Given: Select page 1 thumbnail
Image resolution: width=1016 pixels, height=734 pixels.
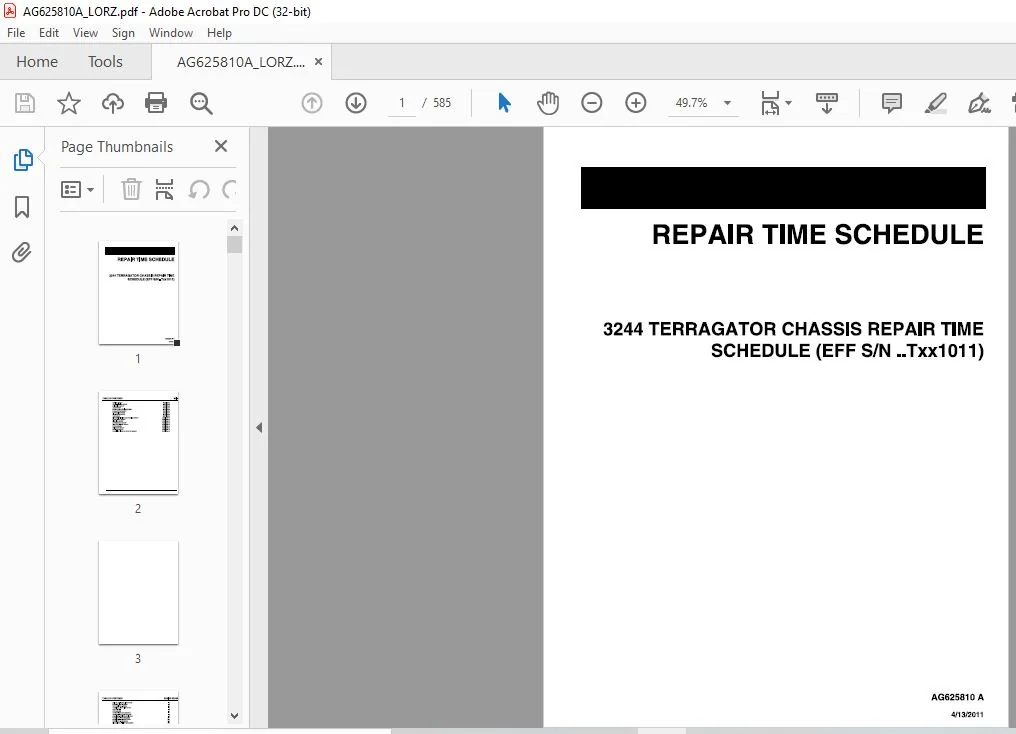Looking at the screenshot, I should [138, 293].
